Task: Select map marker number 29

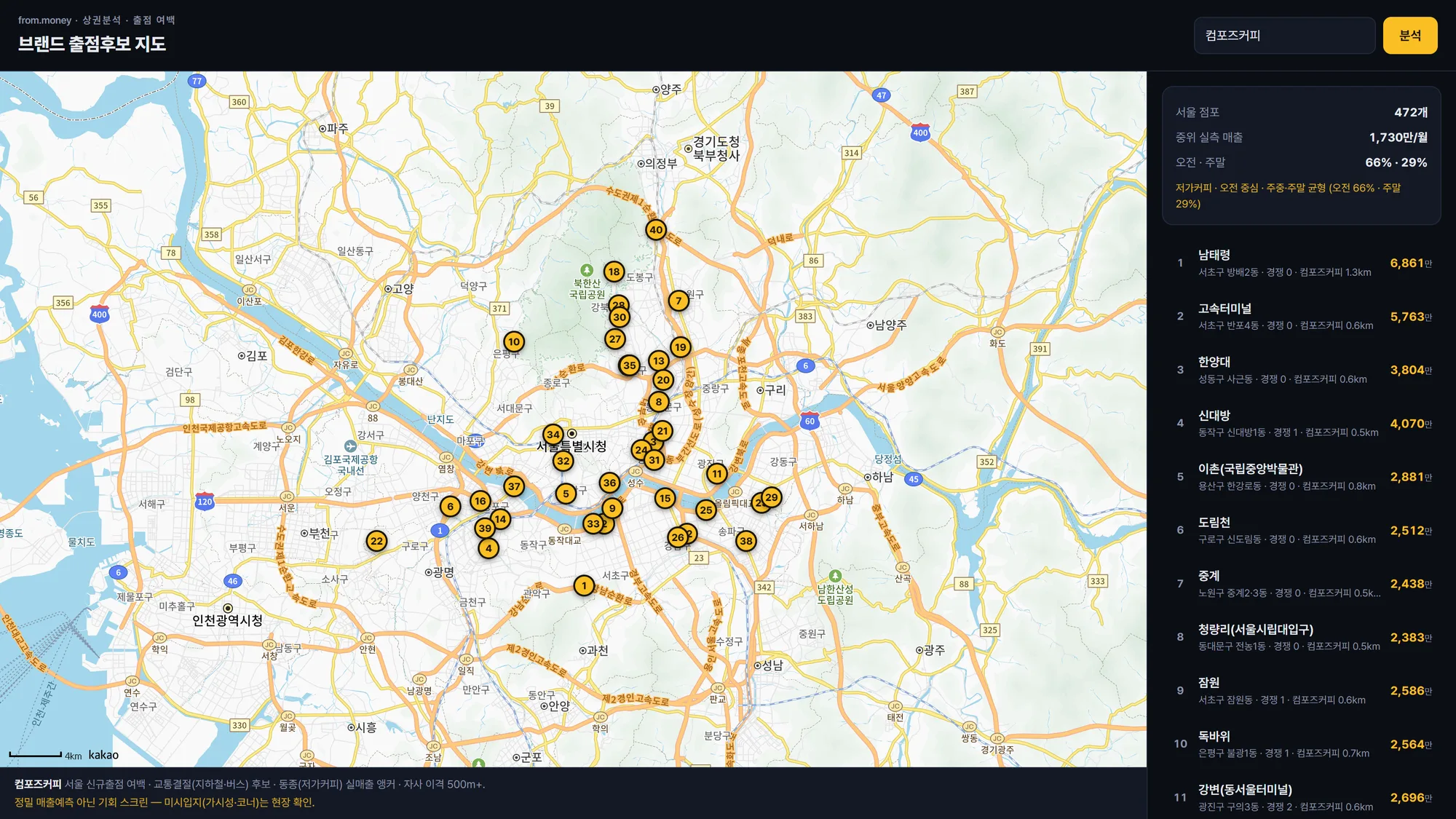Action: tap(772, 498)
